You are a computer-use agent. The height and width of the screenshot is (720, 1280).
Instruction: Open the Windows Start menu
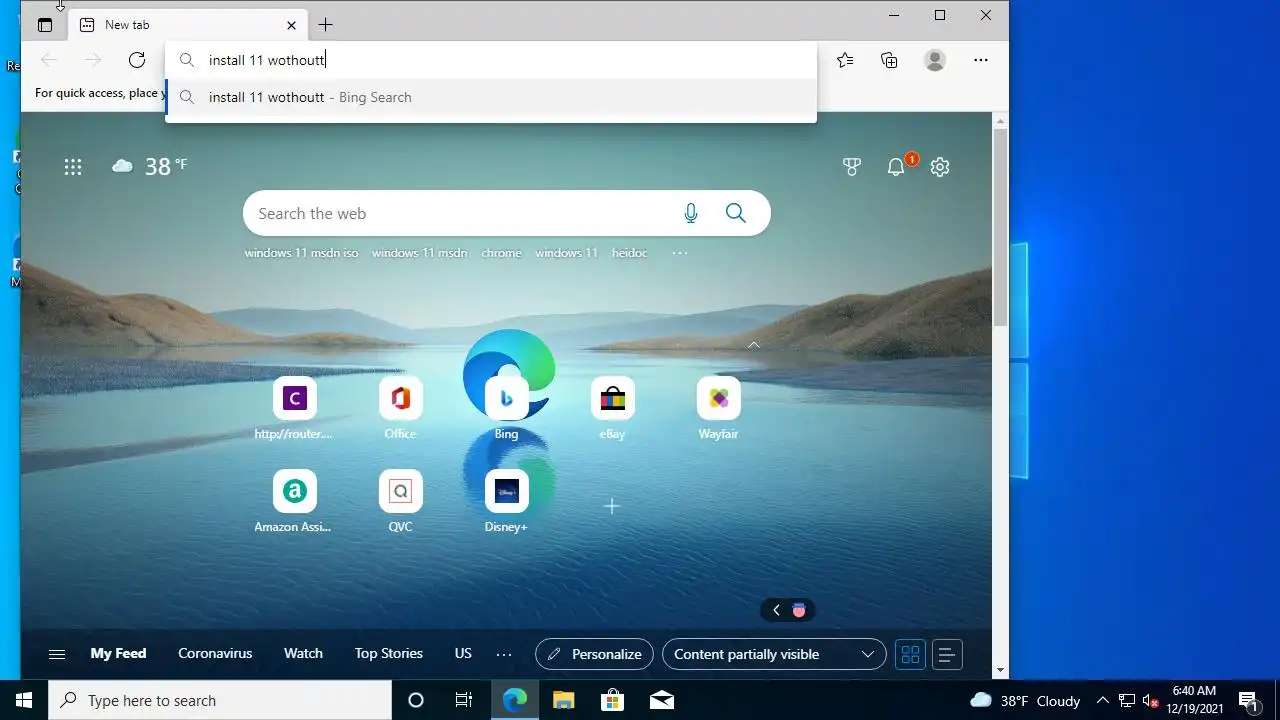click(24, 700)
